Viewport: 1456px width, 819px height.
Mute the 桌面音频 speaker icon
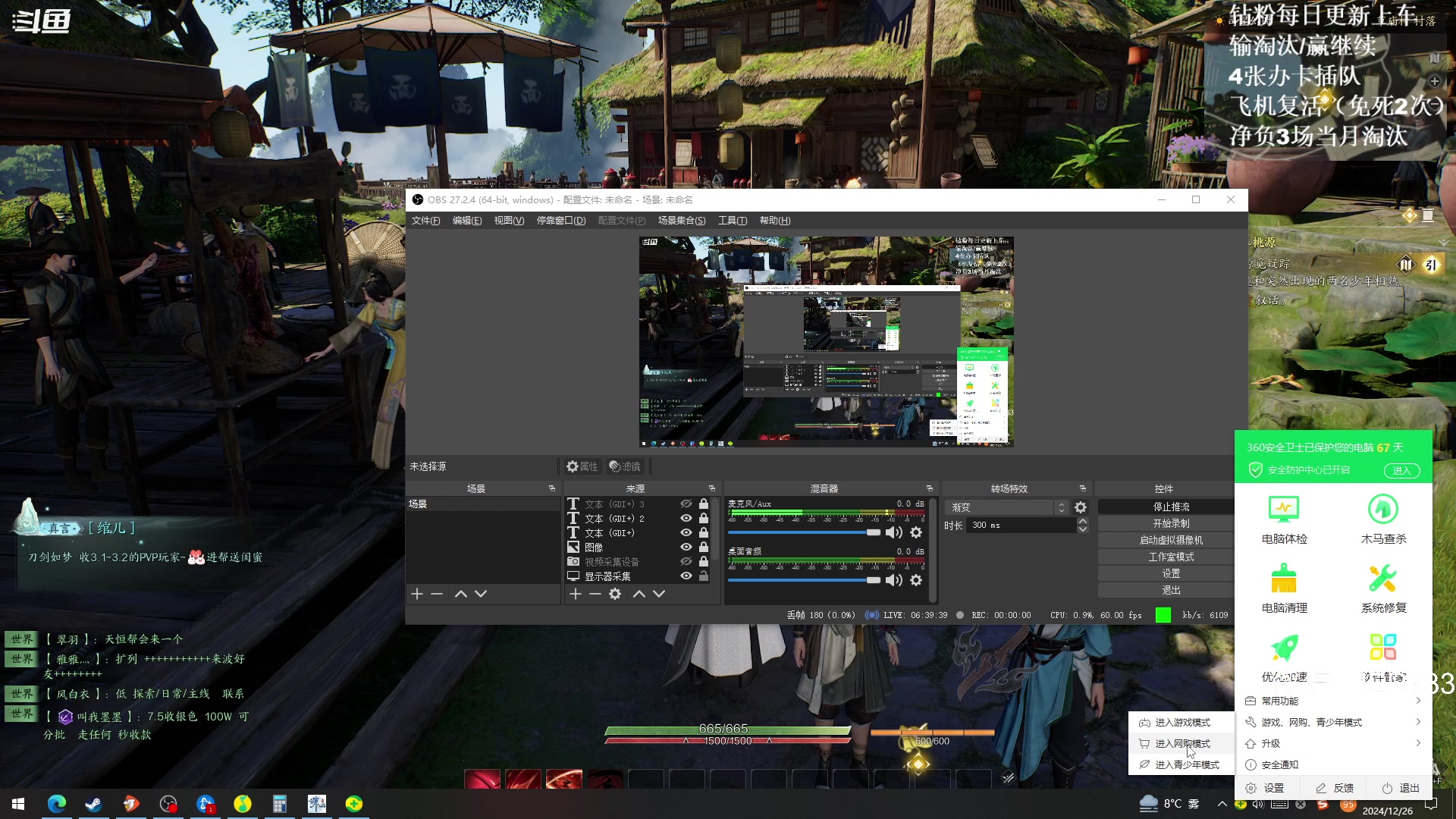click(894, 580)
